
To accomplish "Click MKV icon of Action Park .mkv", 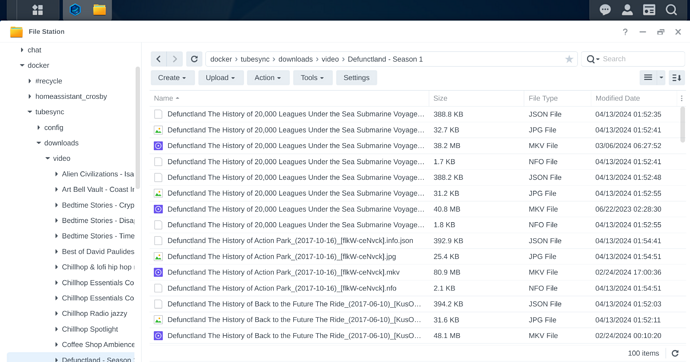I will pyautogui.click(x=158, y=272).
